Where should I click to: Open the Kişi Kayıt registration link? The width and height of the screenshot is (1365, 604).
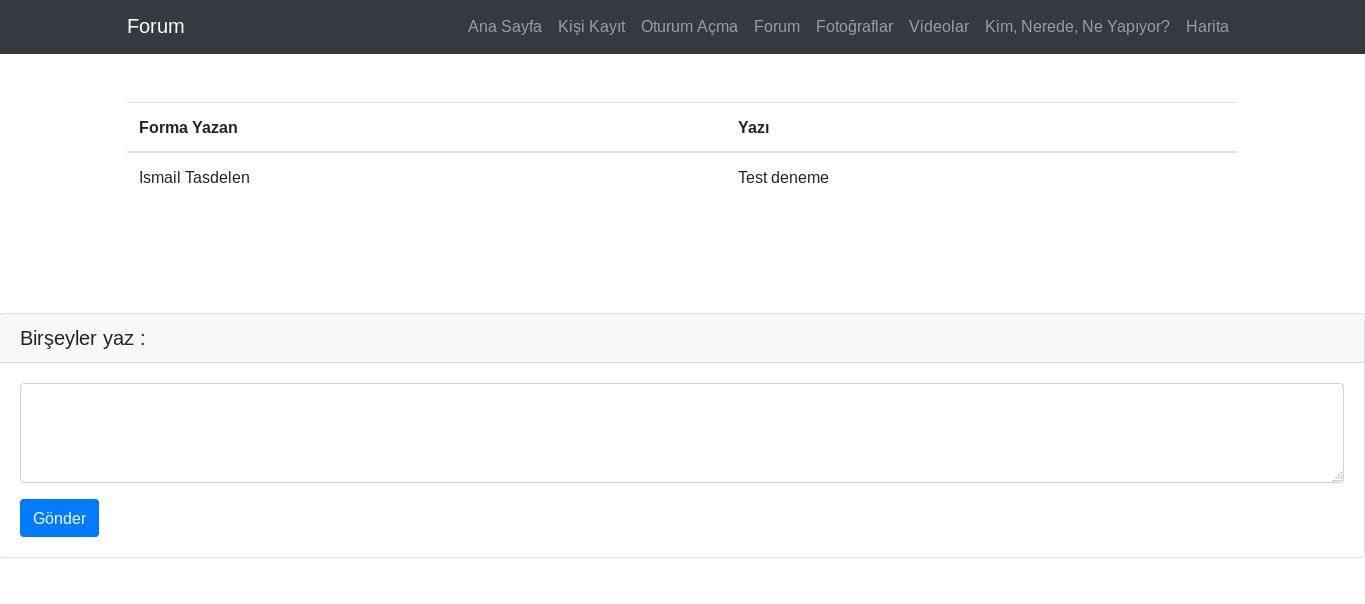click(591, 27)
